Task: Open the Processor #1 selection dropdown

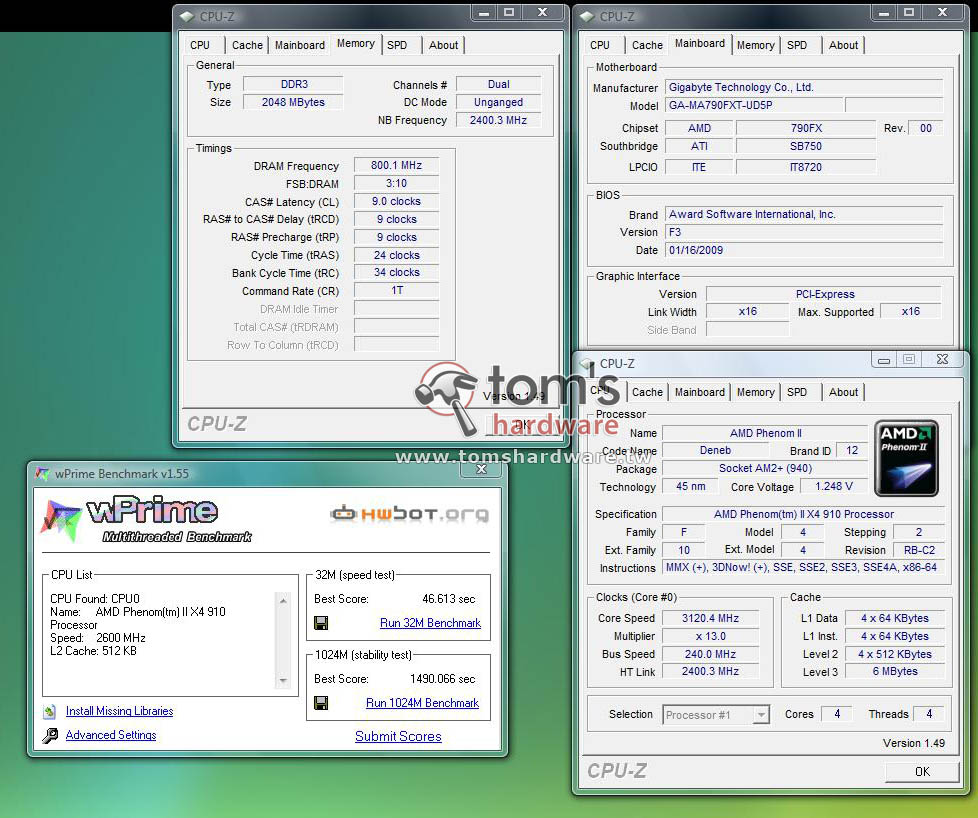Action: (x=761, y=714)
